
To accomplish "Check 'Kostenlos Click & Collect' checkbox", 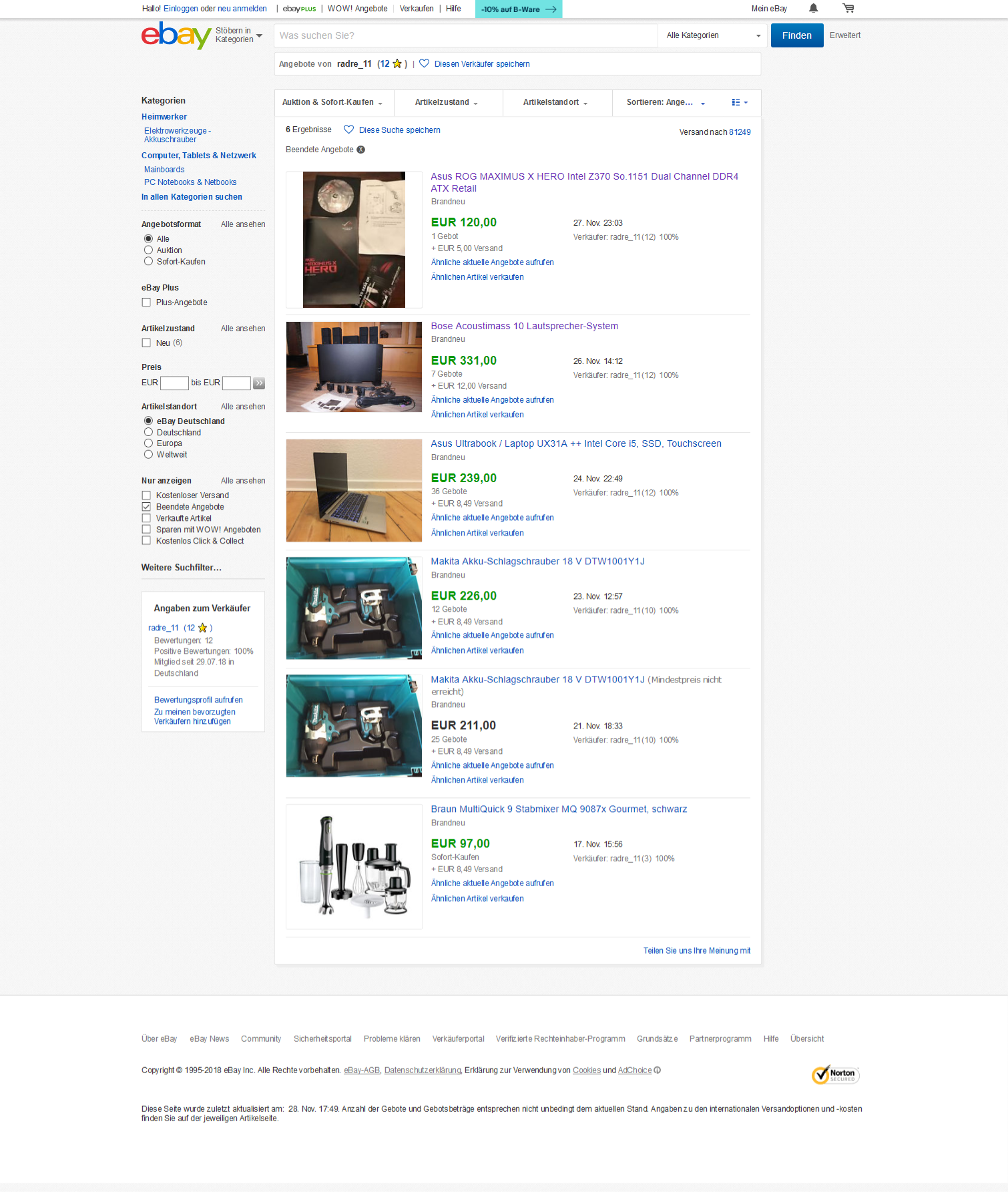I will [146, 540].
